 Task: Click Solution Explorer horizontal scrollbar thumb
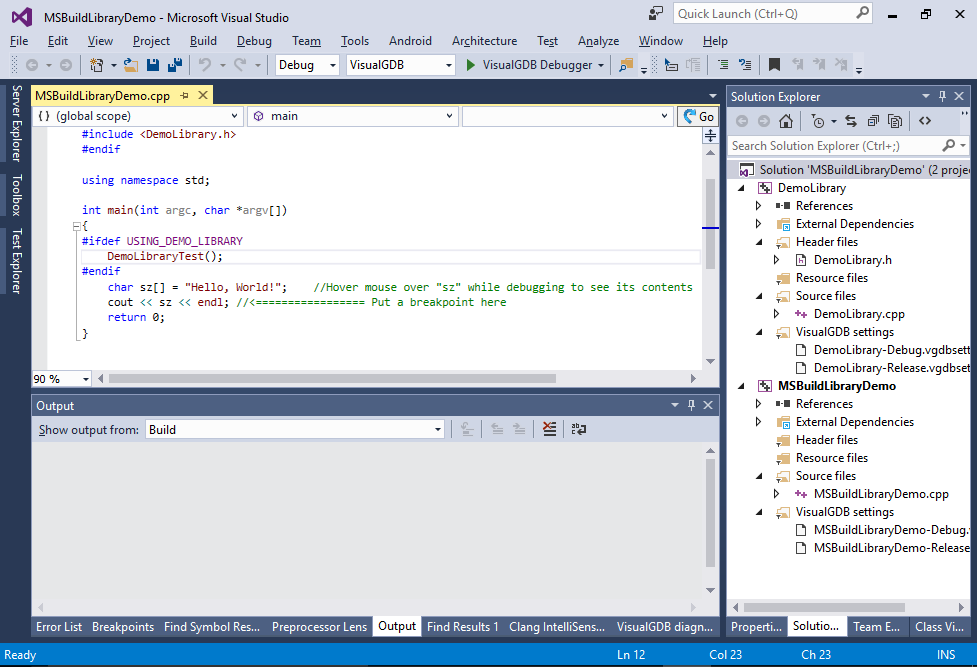click(x=824, y=607)
